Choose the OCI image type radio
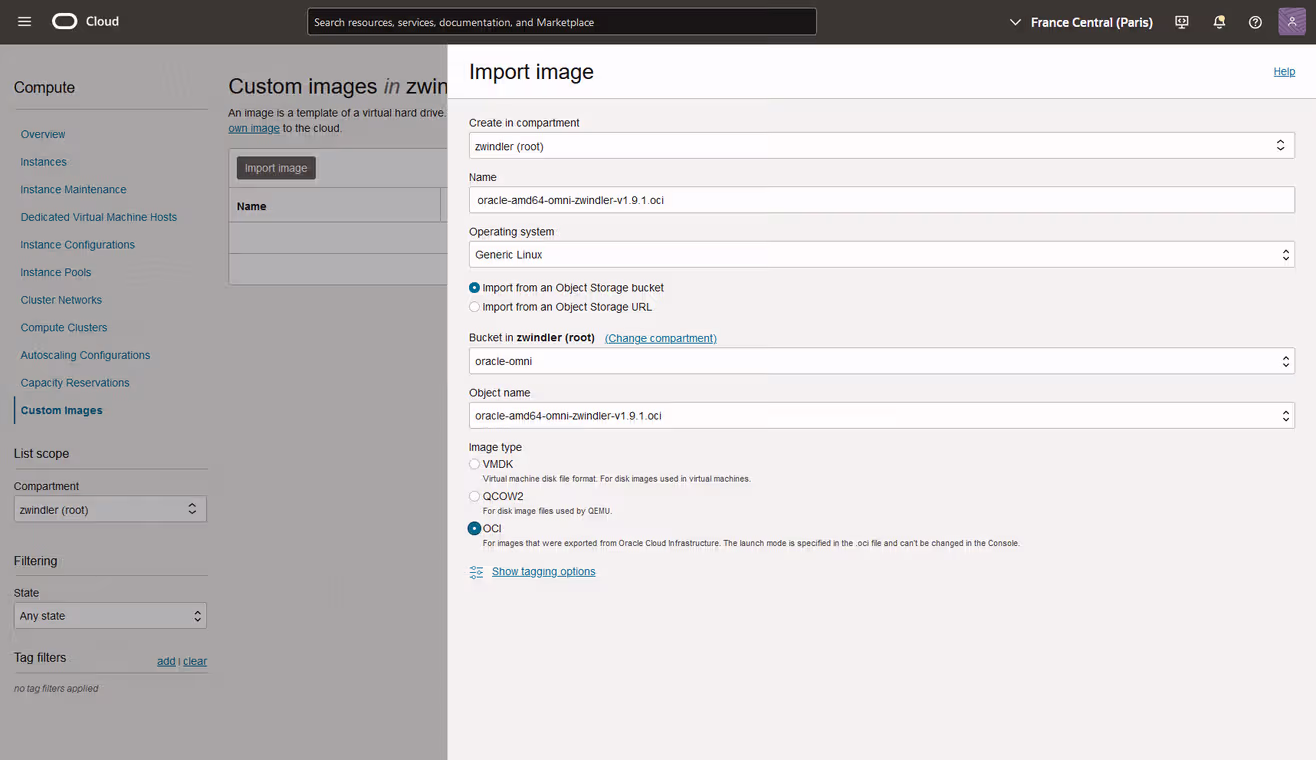This screenshot has height=760, width=1316. pos(475,528)
